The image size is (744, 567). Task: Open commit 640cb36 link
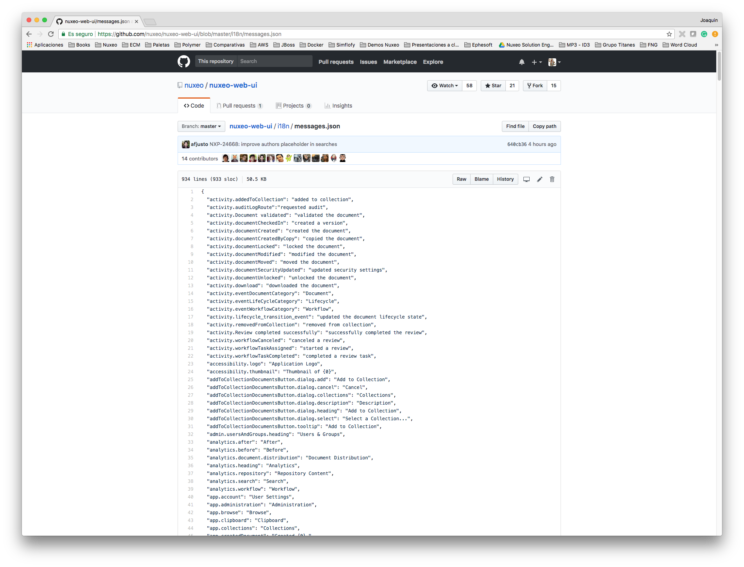coord(516,144)
